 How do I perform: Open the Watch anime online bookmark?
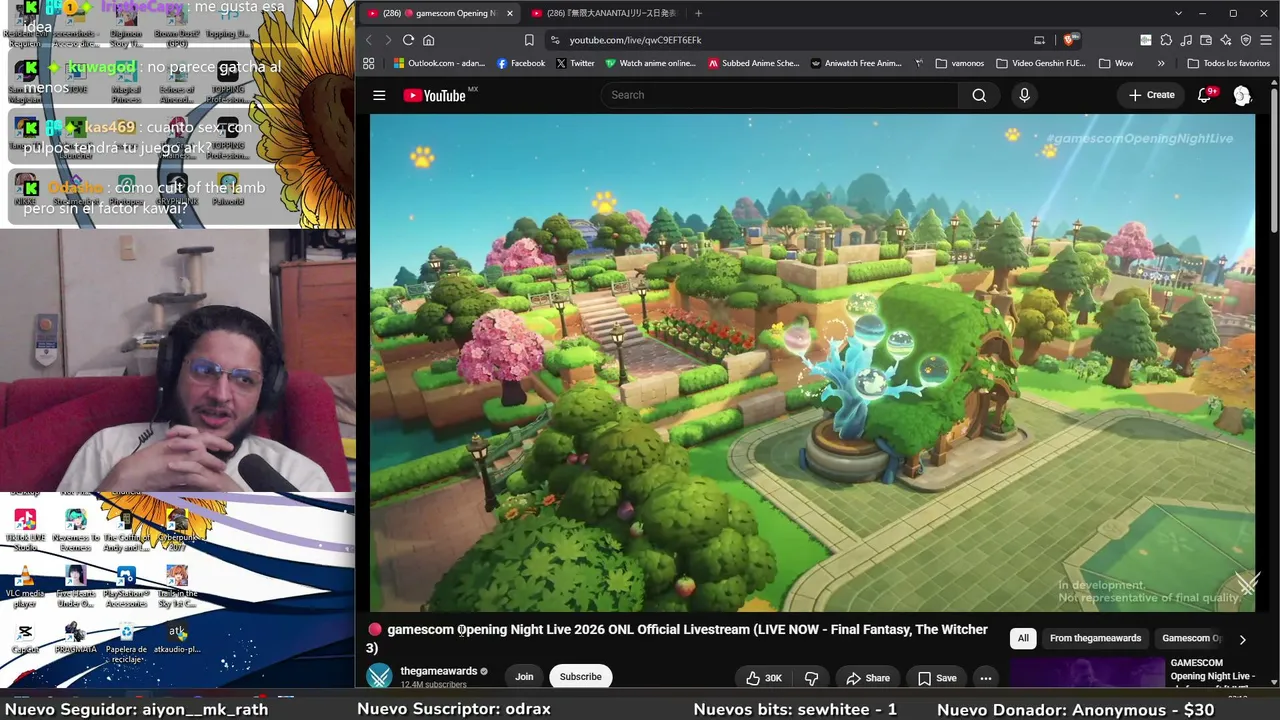tap(650, 63)
